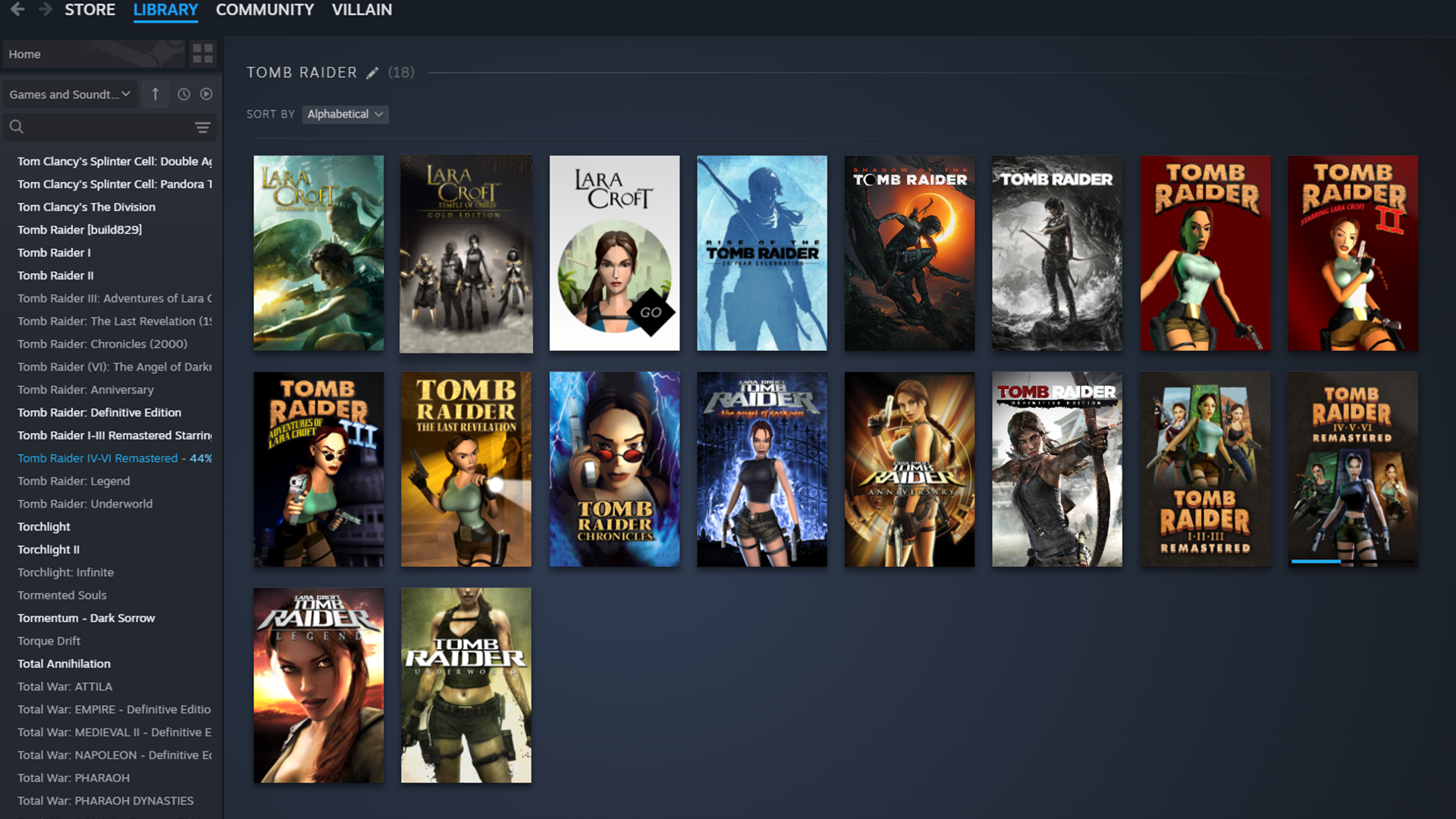Viewport: 1456px width, 819px height.
Task: Click the IV-V-VI Remastered download progress bar
Action: tap(1352, 561)
